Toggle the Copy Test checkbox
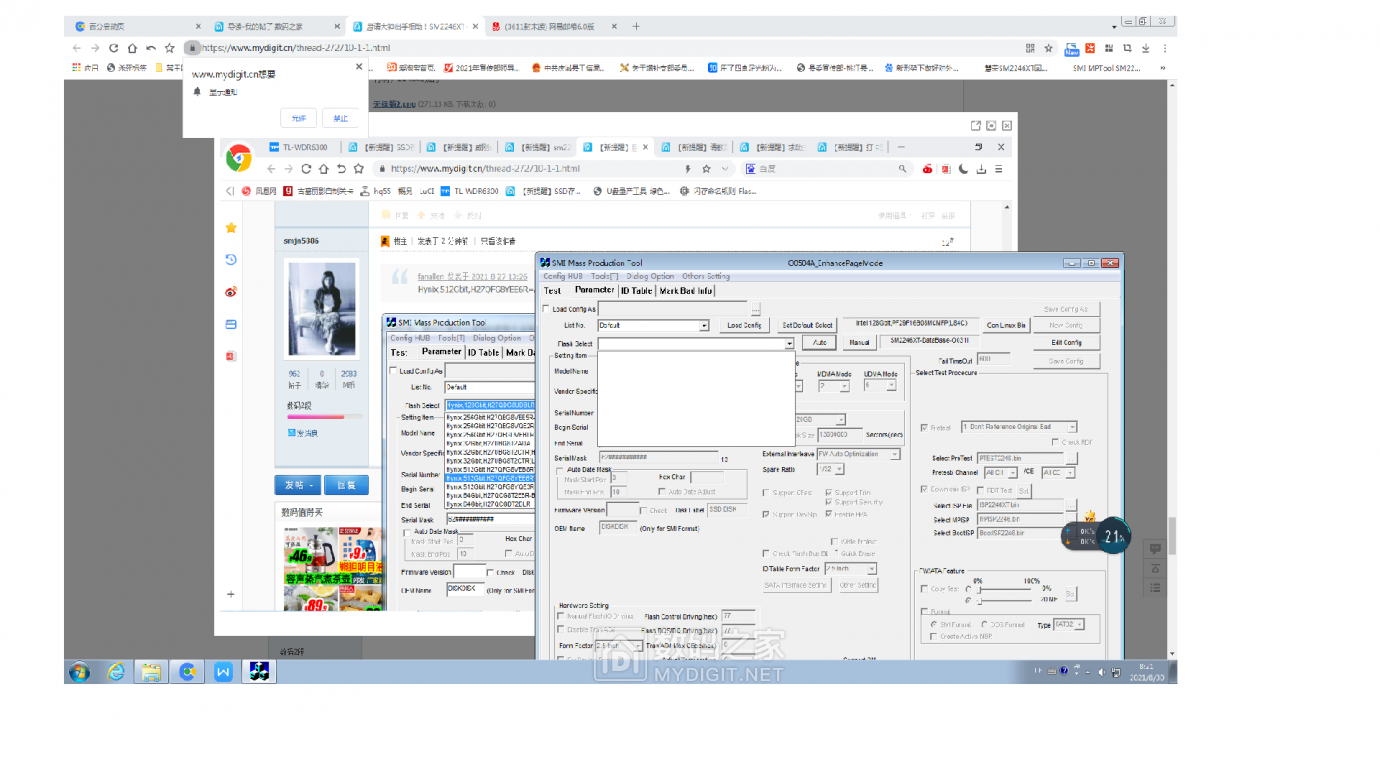 924,589
